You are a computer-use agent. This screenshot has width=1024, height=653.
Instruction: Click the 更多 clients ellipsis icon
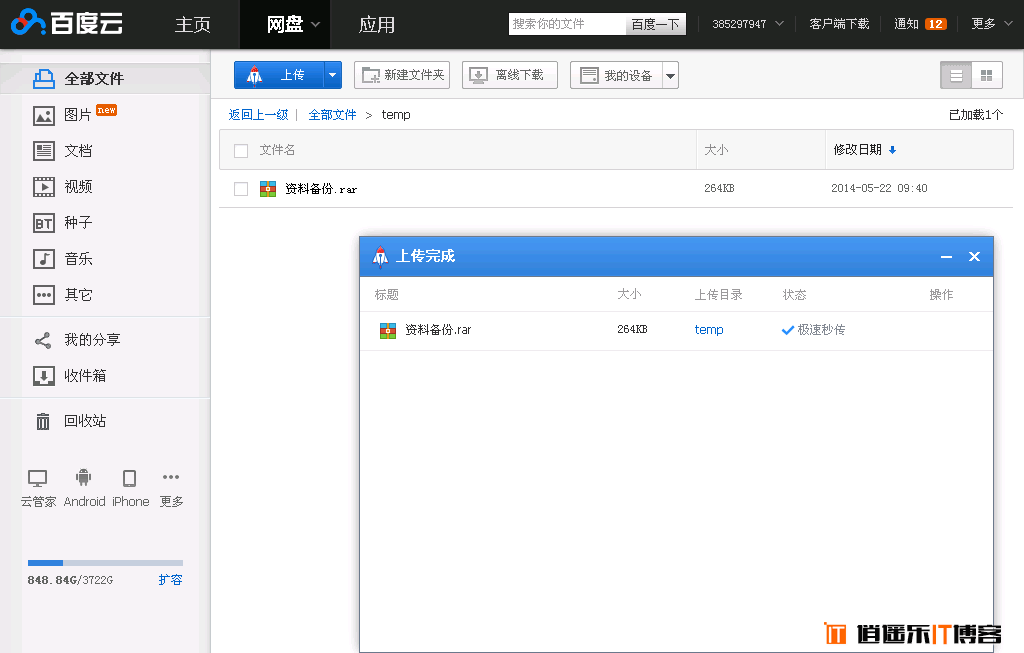click(171, 477)
